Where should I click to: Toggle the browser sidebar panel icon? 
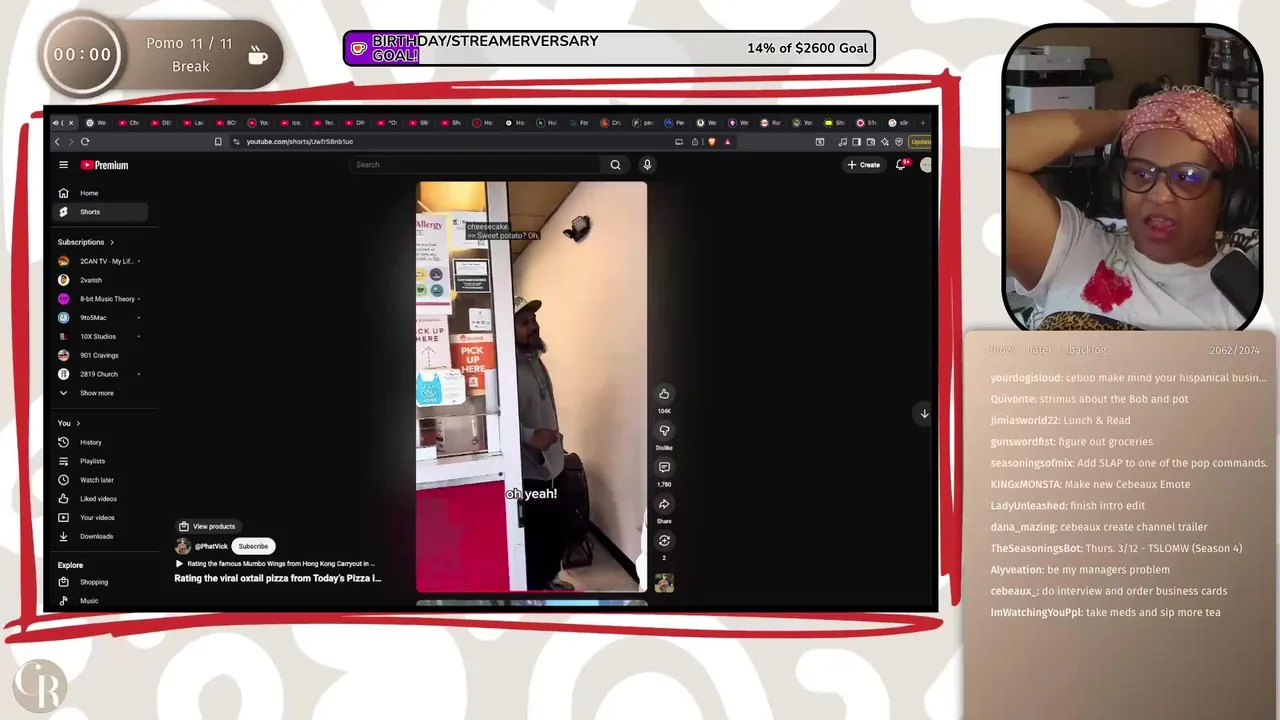click(857, 142)
